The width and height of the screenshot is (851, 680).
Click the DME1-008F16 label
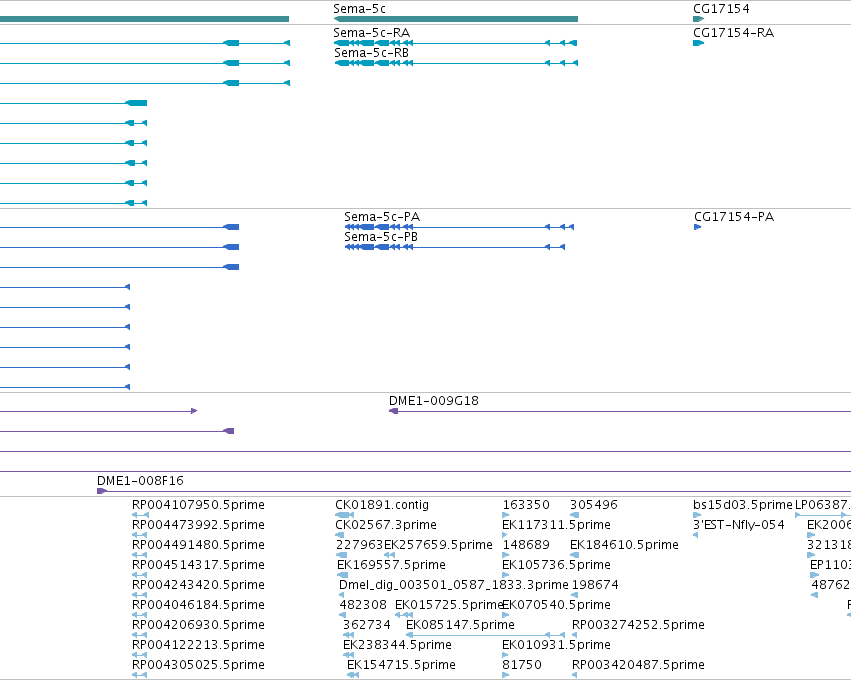(140, 480)
